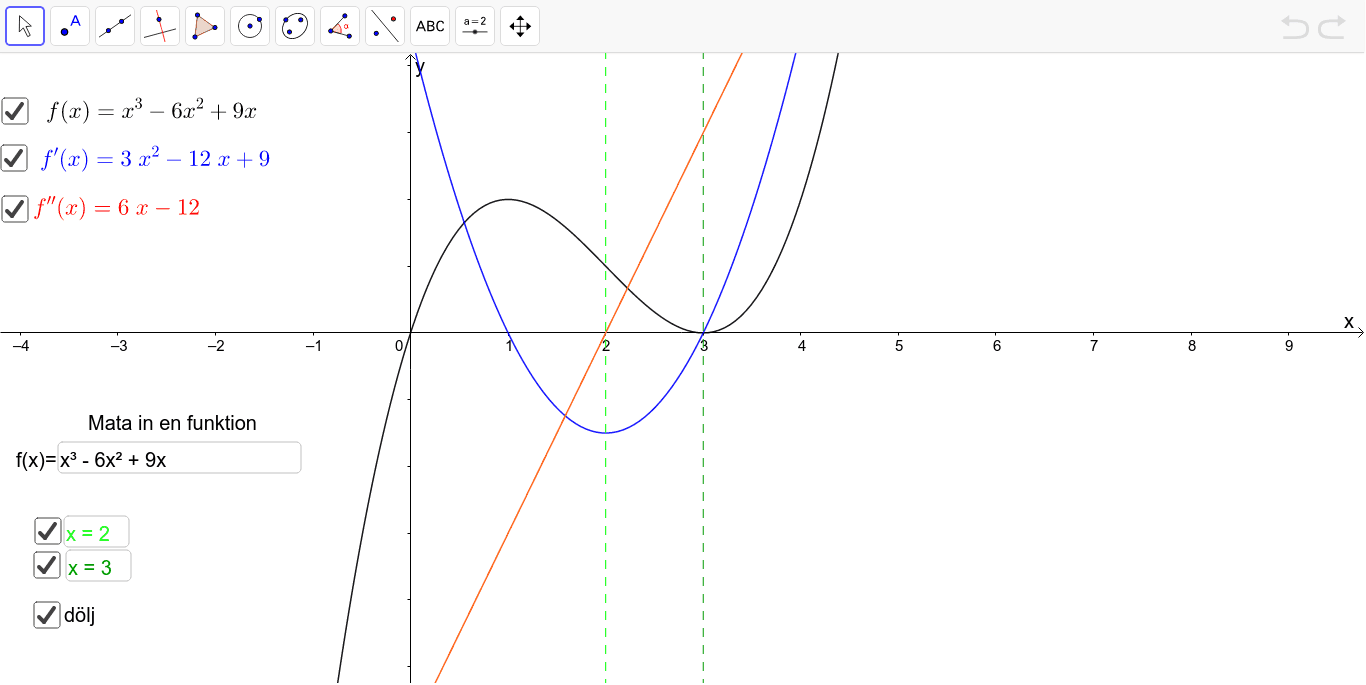Choose Circle with center through point tool

click(250, 26)
